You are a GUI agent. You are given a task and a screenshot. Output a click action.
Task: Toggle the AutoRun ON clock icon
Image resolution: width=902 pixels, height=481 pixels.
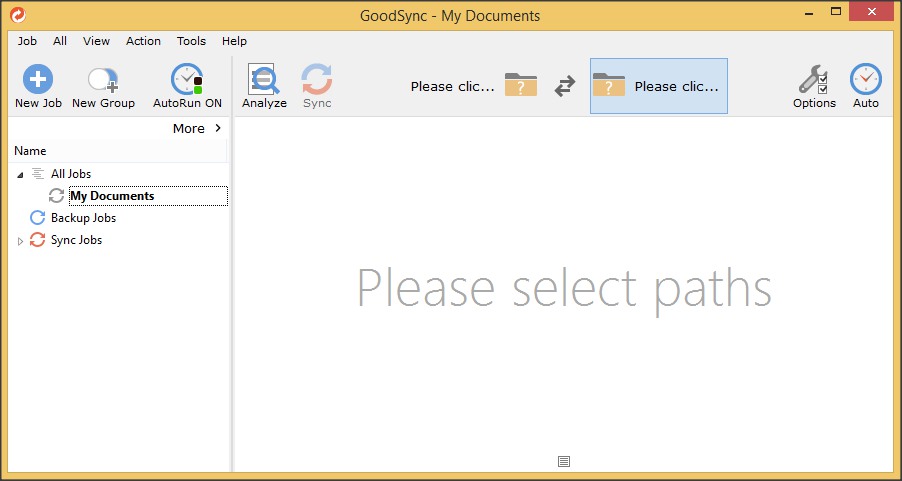tap(187, 79)
